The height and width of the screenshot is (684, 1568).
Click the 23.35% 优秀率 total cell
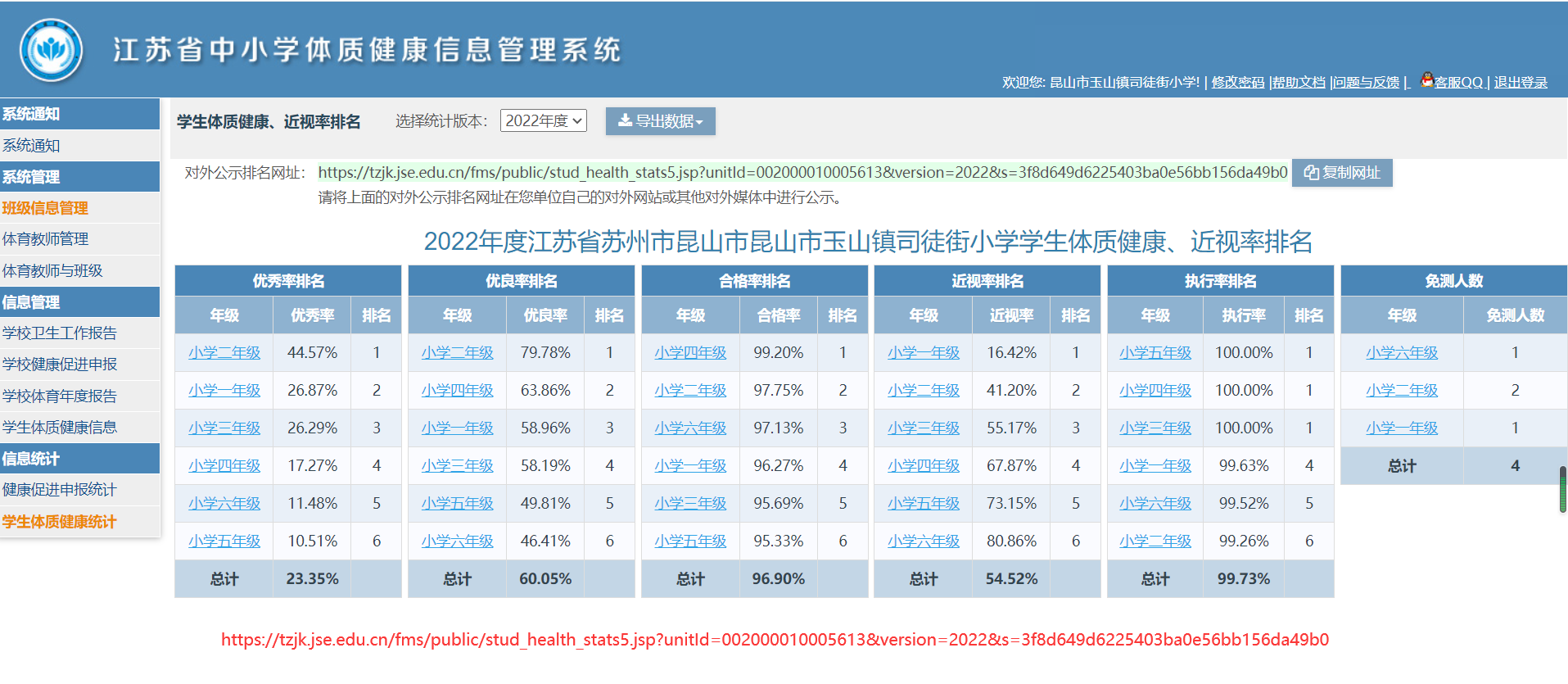click(312, 579)
